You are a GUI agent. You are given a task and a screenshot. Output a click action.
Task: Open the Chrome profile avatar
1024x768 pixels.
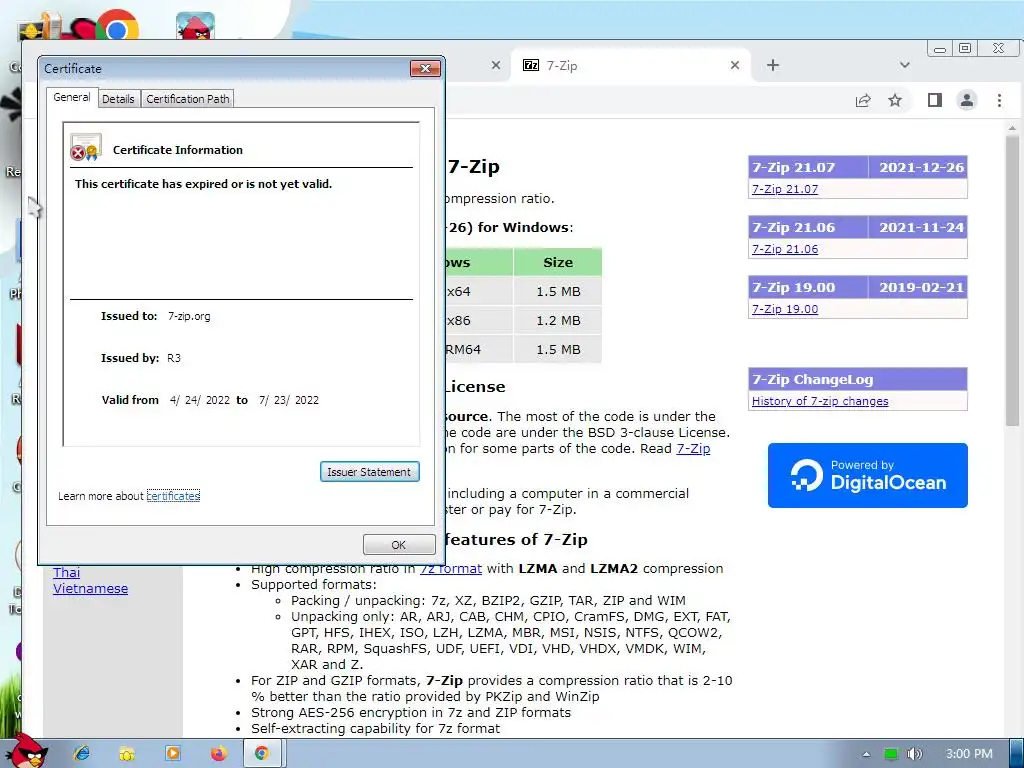pos(967,100)
